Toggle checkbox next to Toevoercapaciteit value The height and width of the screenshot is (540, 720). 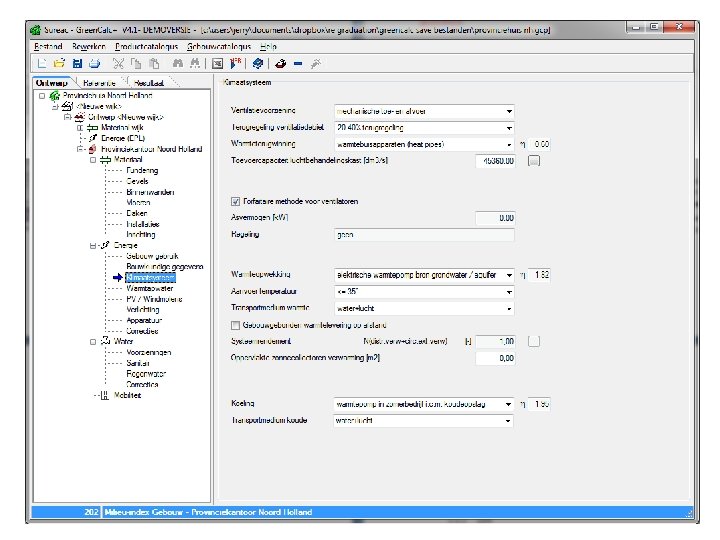(534, 161)
